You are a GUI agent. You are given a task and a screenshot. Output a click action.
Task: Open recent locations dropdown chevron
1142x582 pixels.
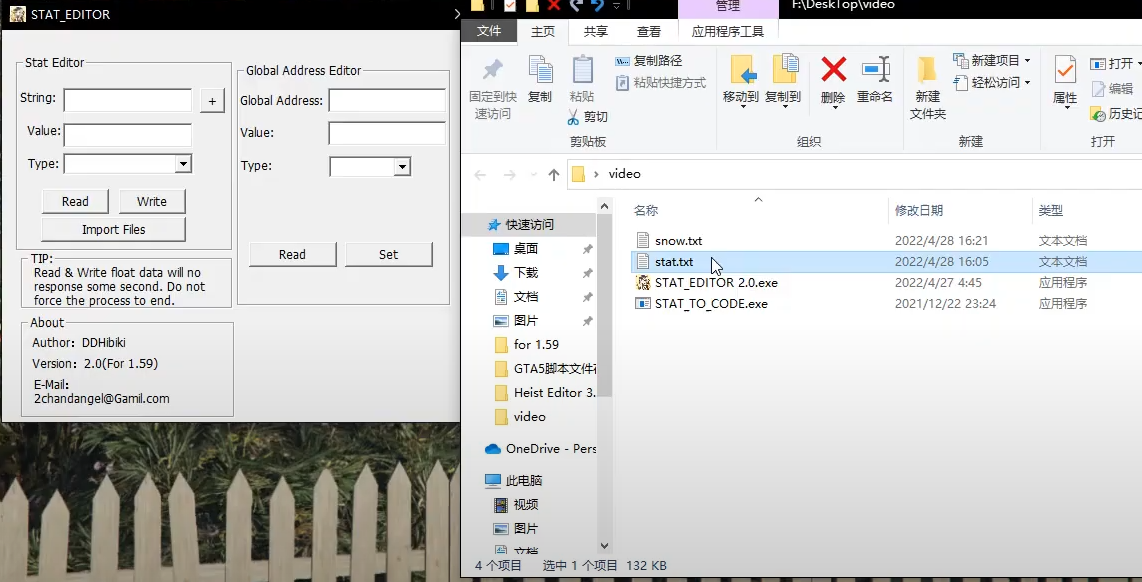[532, 175]
